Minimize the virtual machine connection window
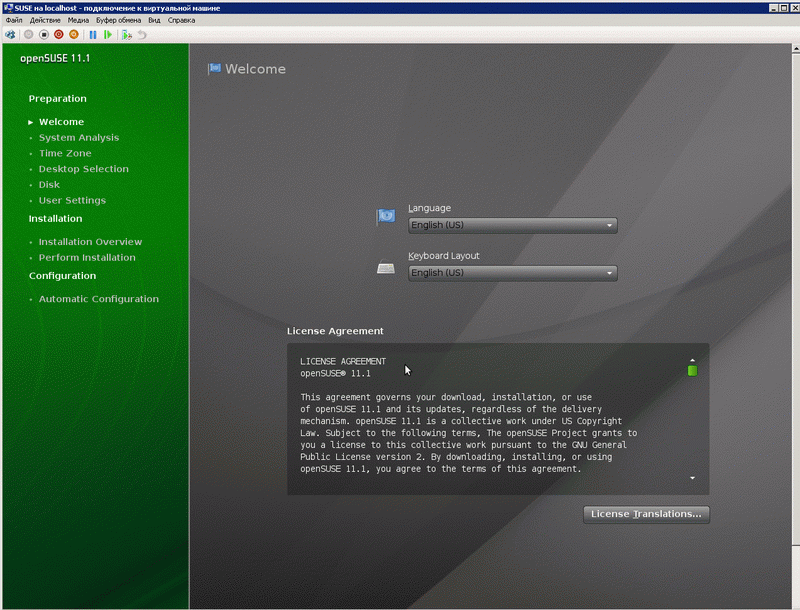Viewport: 800px width, 610px height. click(x=773, y=8)
